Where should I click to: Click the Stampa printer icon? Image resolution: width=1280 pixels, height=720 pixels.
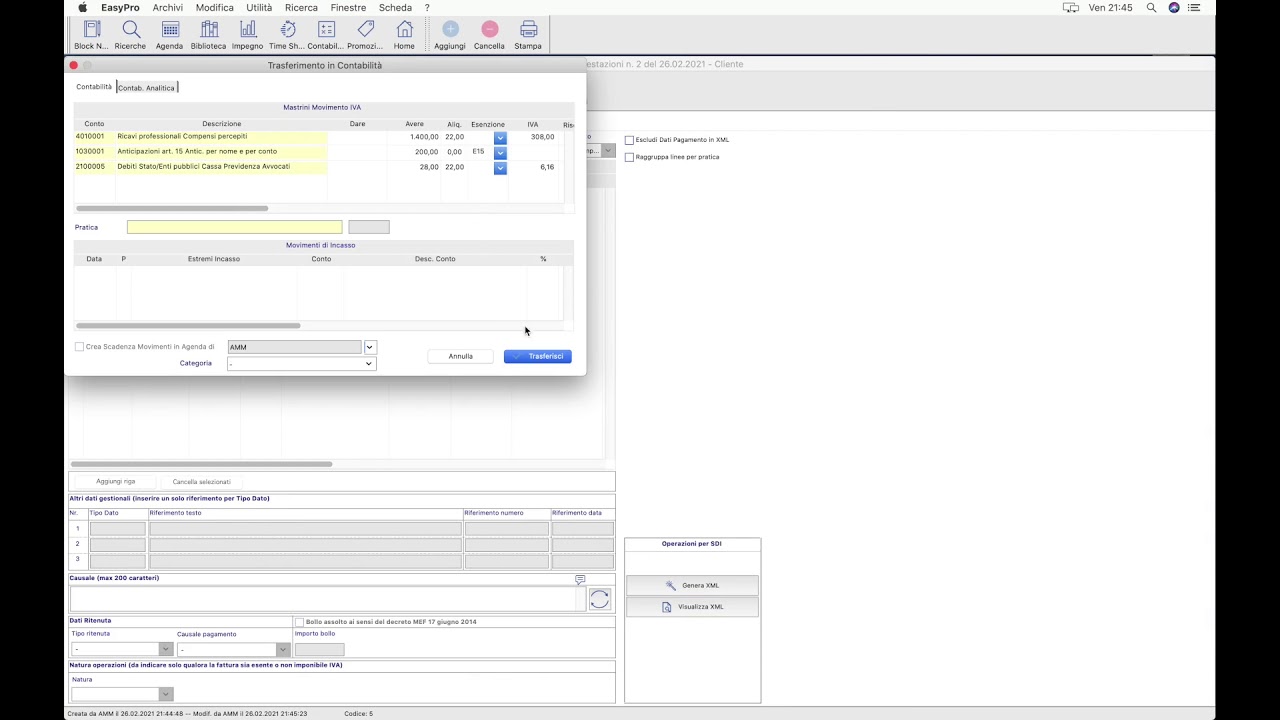(528, 35)
